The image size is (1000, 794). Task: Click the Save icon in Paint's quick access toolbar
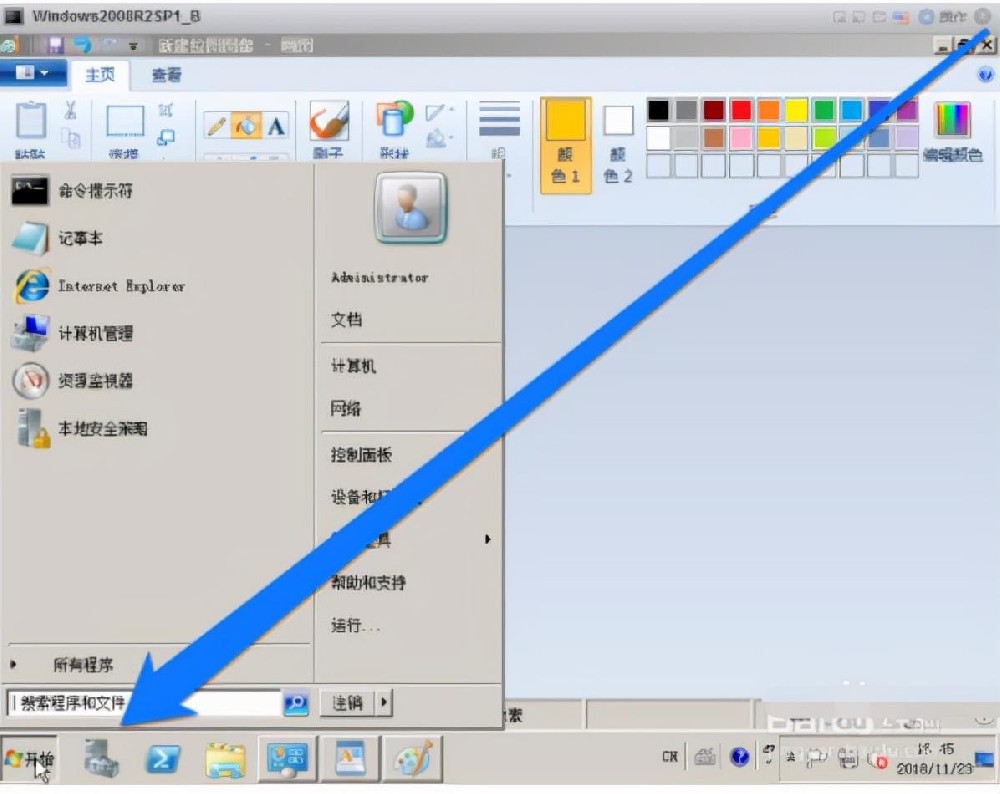[x=55, y=45]
